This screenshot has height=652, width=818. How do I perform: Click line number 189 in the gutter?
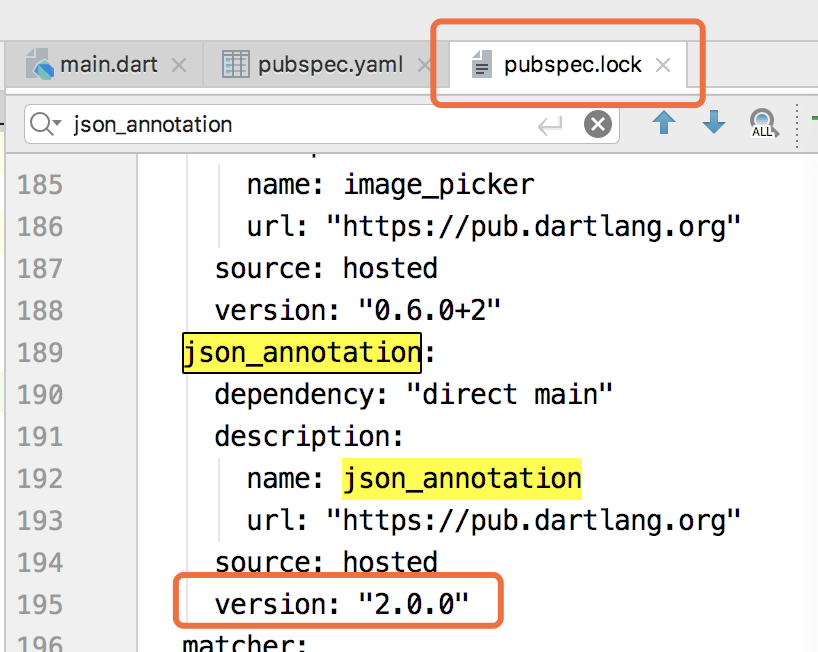point(40,353)
